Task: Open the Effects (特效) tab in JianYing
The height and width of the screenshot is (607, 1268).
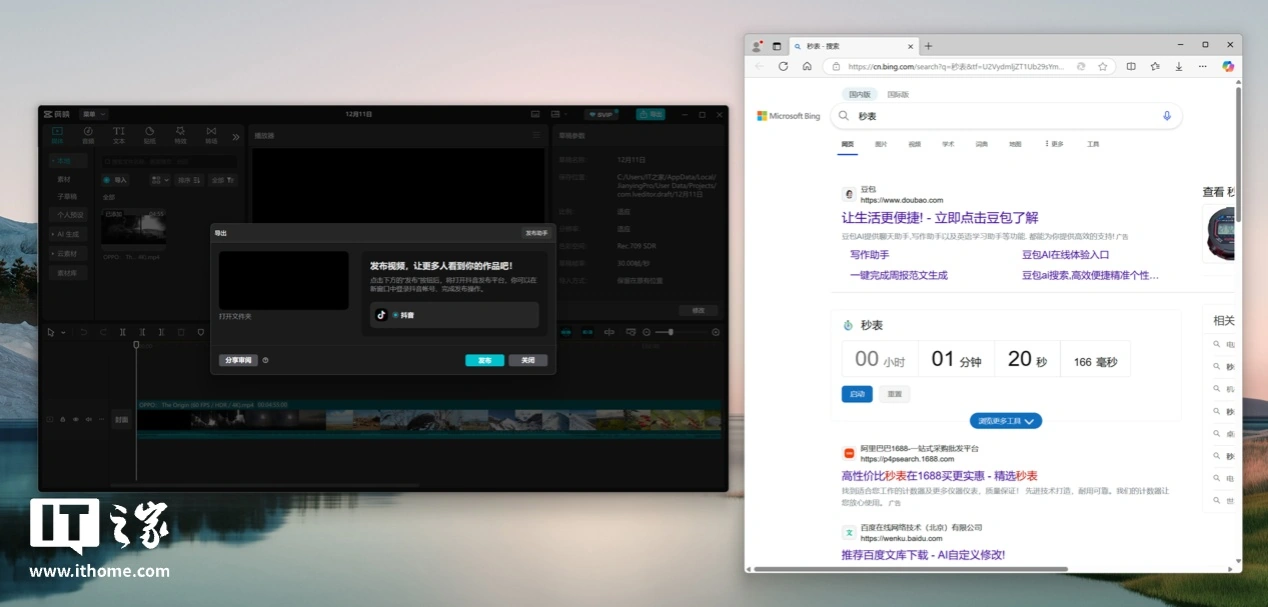Action: (180, 134)
